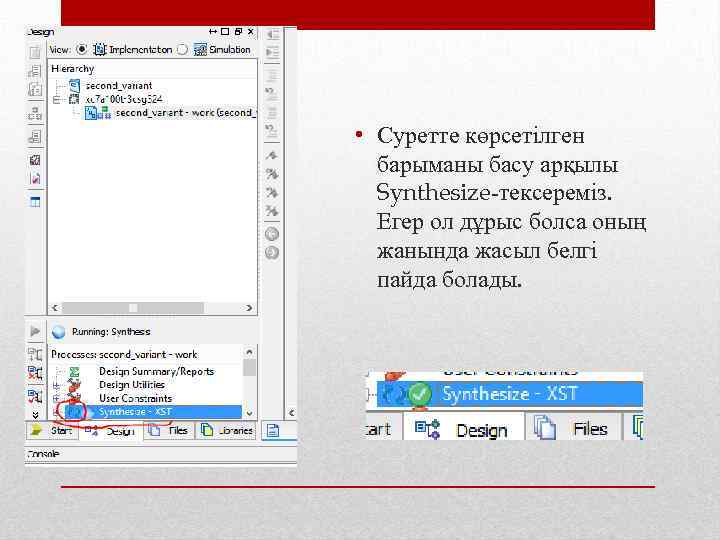Click the third process toolbar icon
Viewport: 720px width, 540px height.
pyautogui.click(x=35, y=396)
